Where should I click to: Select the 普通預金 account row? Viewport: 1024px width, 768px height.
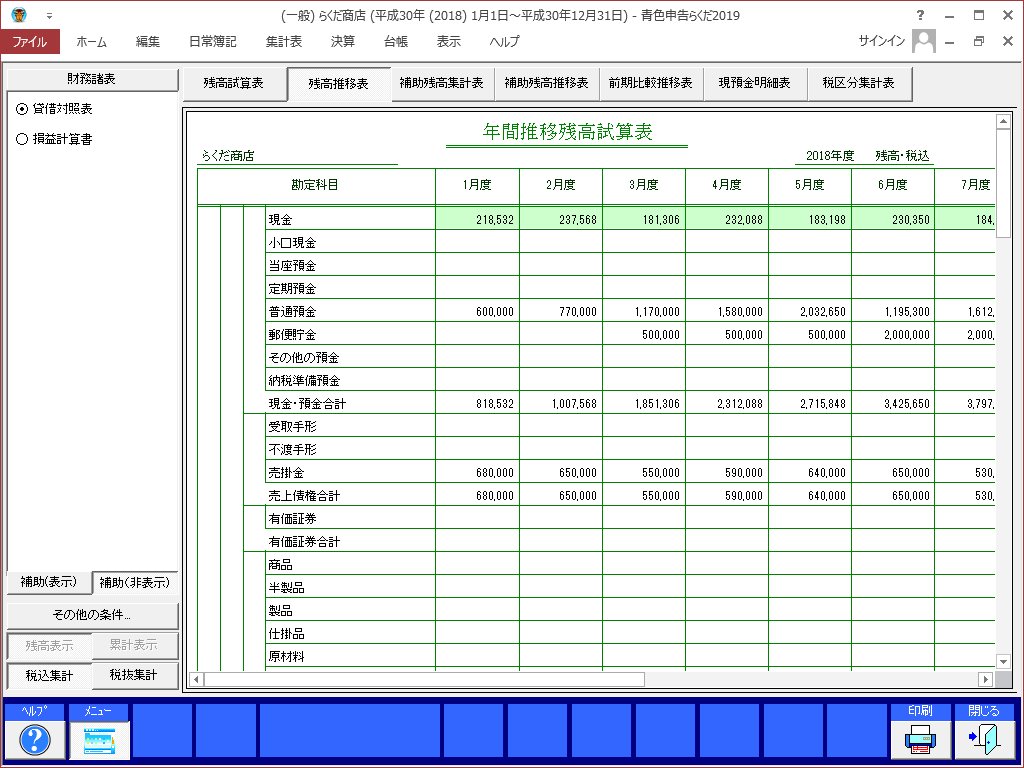351,312
